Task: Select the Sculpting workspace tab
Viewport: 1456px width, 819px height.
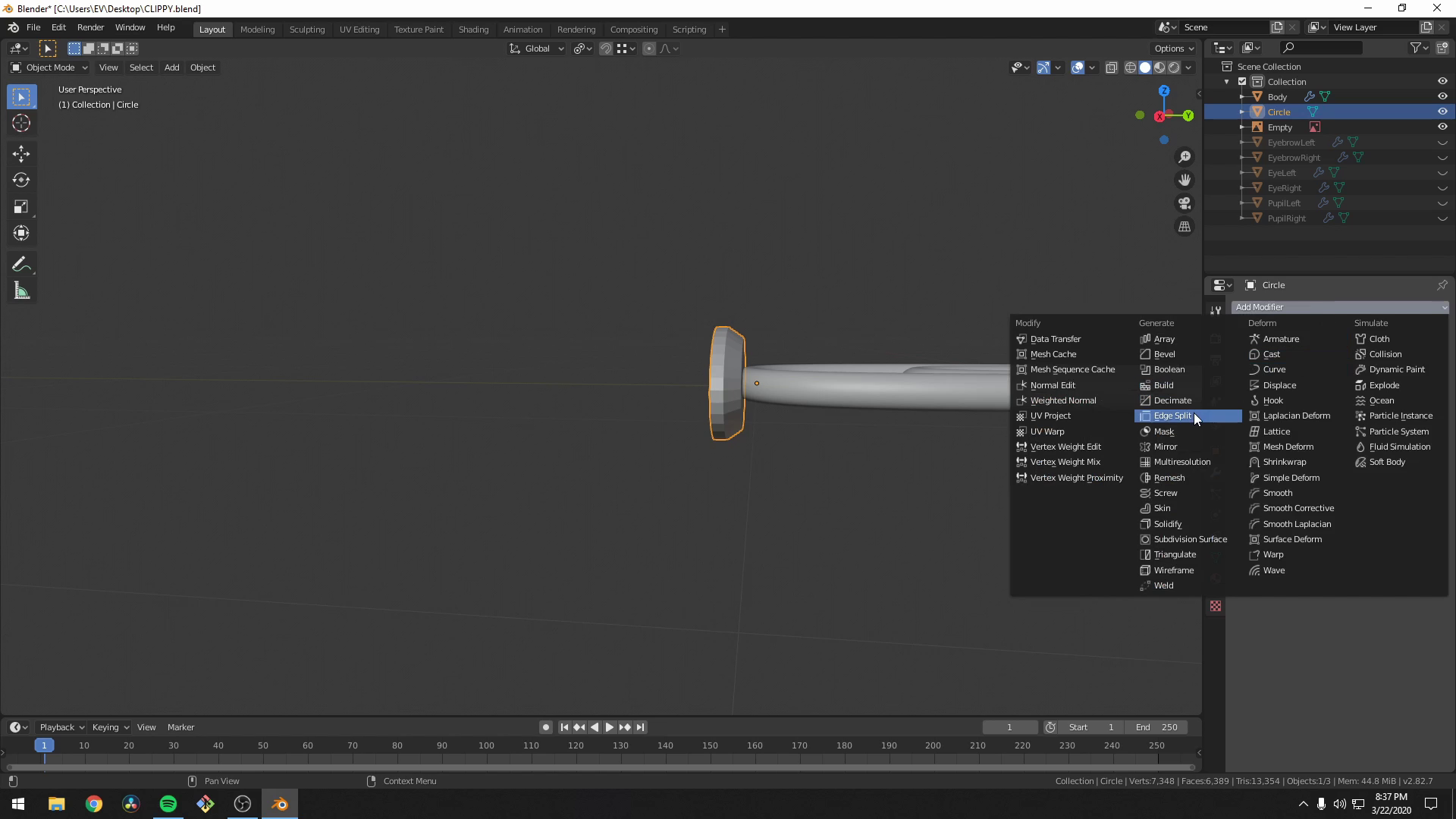Action: [307, 29]
